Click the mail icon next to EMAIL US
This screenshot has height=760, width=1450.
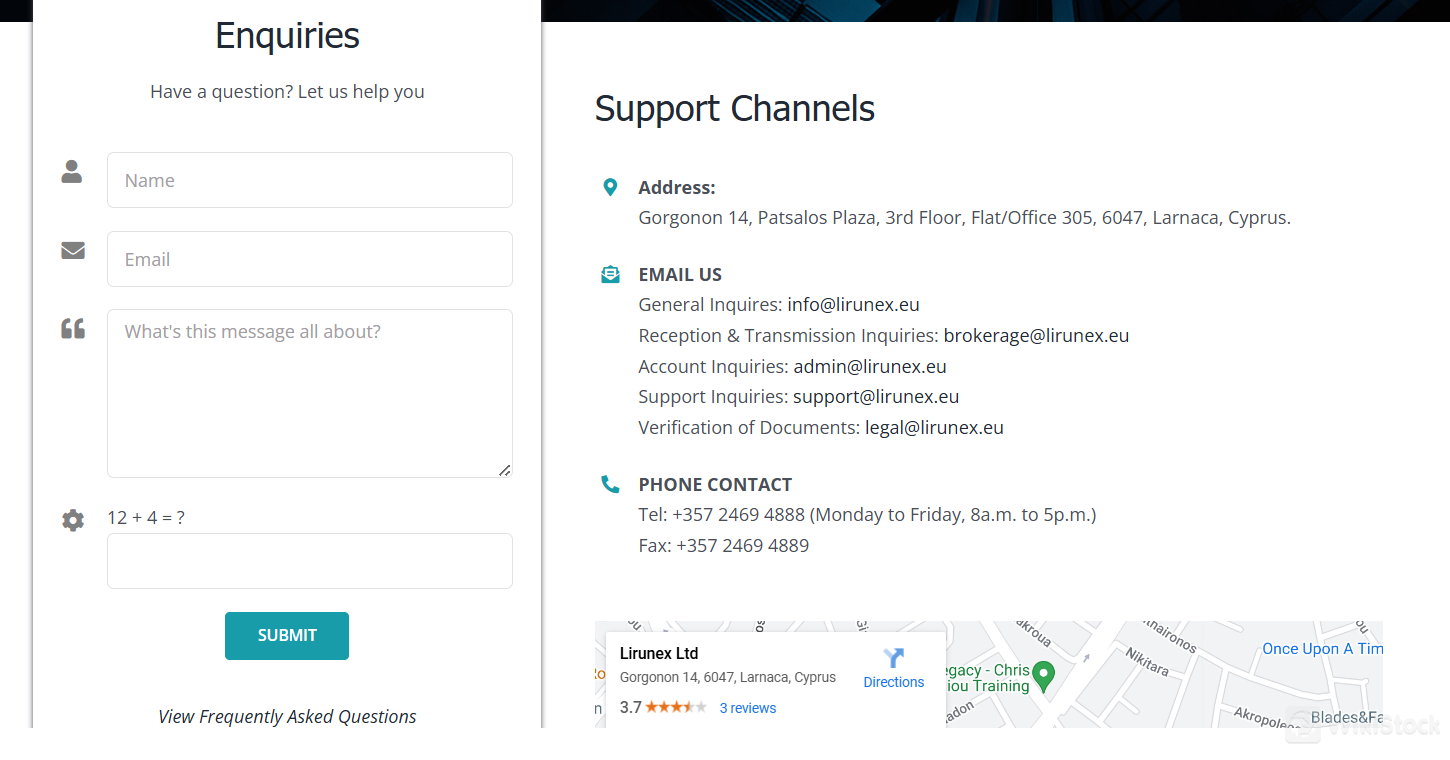point(610,274)
